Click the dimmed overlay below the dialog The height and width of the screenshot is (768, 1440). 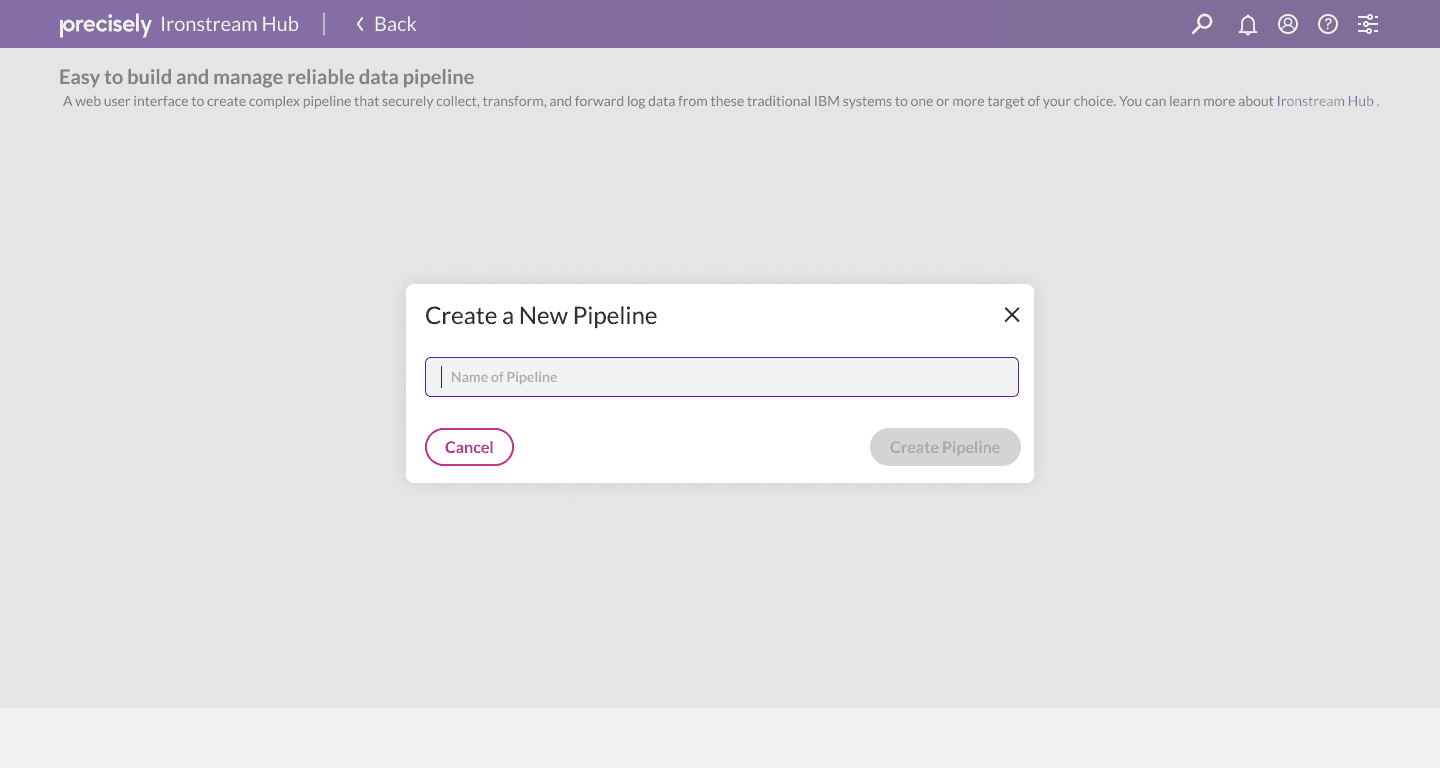tap(720, 595)
